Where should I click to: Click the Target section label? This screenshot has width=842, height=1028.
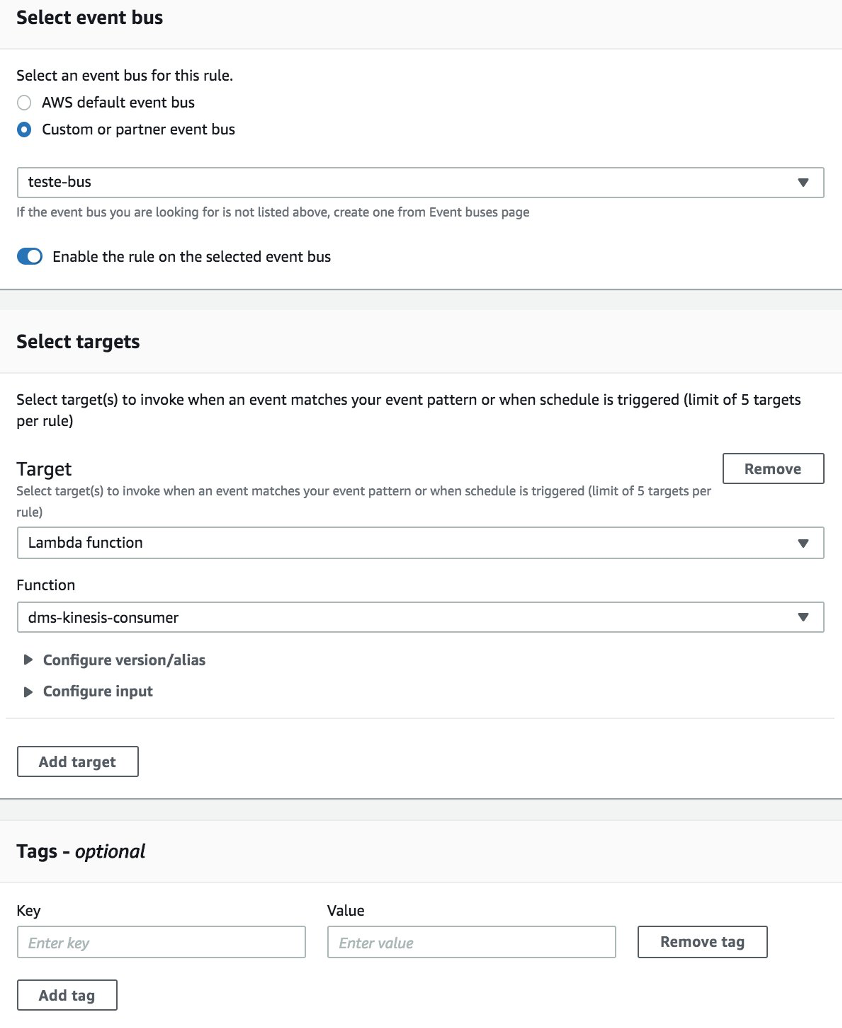tap(44, 469)
